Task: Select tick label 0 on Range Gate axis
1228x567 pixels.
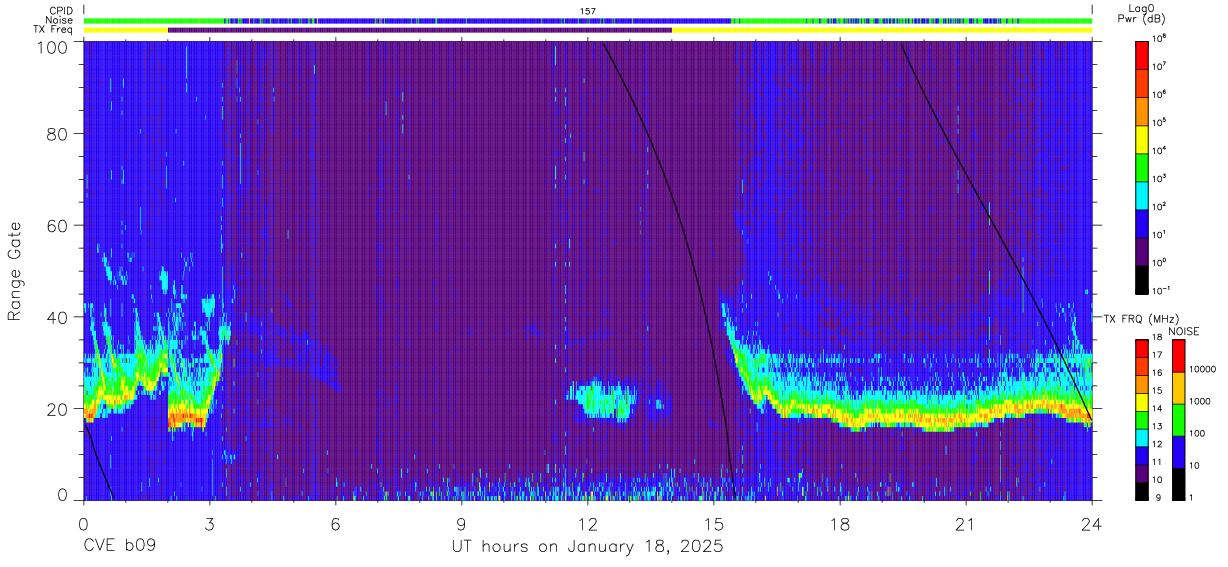Action: 62,494
